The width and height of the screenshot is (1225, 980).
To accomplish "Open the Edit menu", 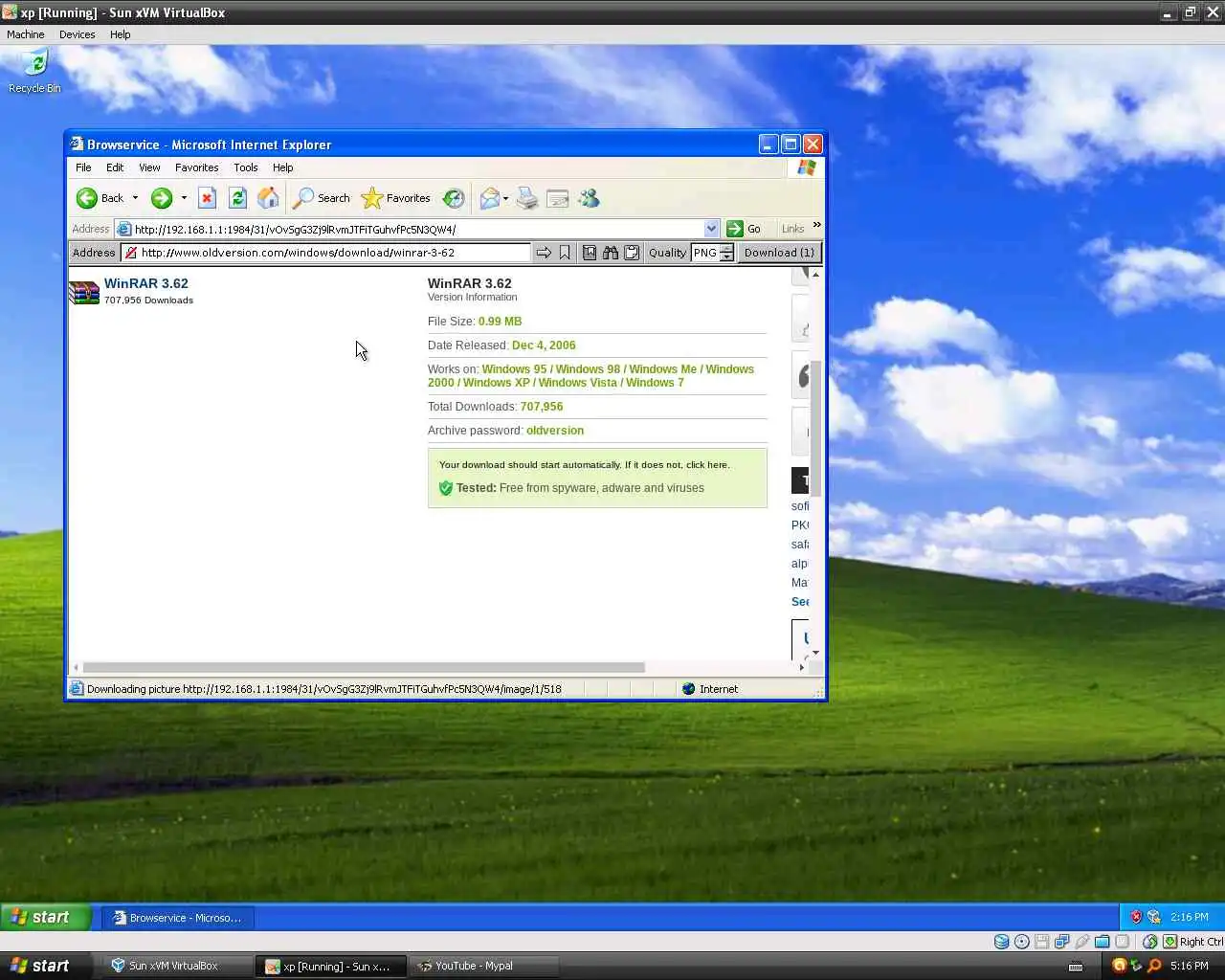I will [x=115, y=167].
